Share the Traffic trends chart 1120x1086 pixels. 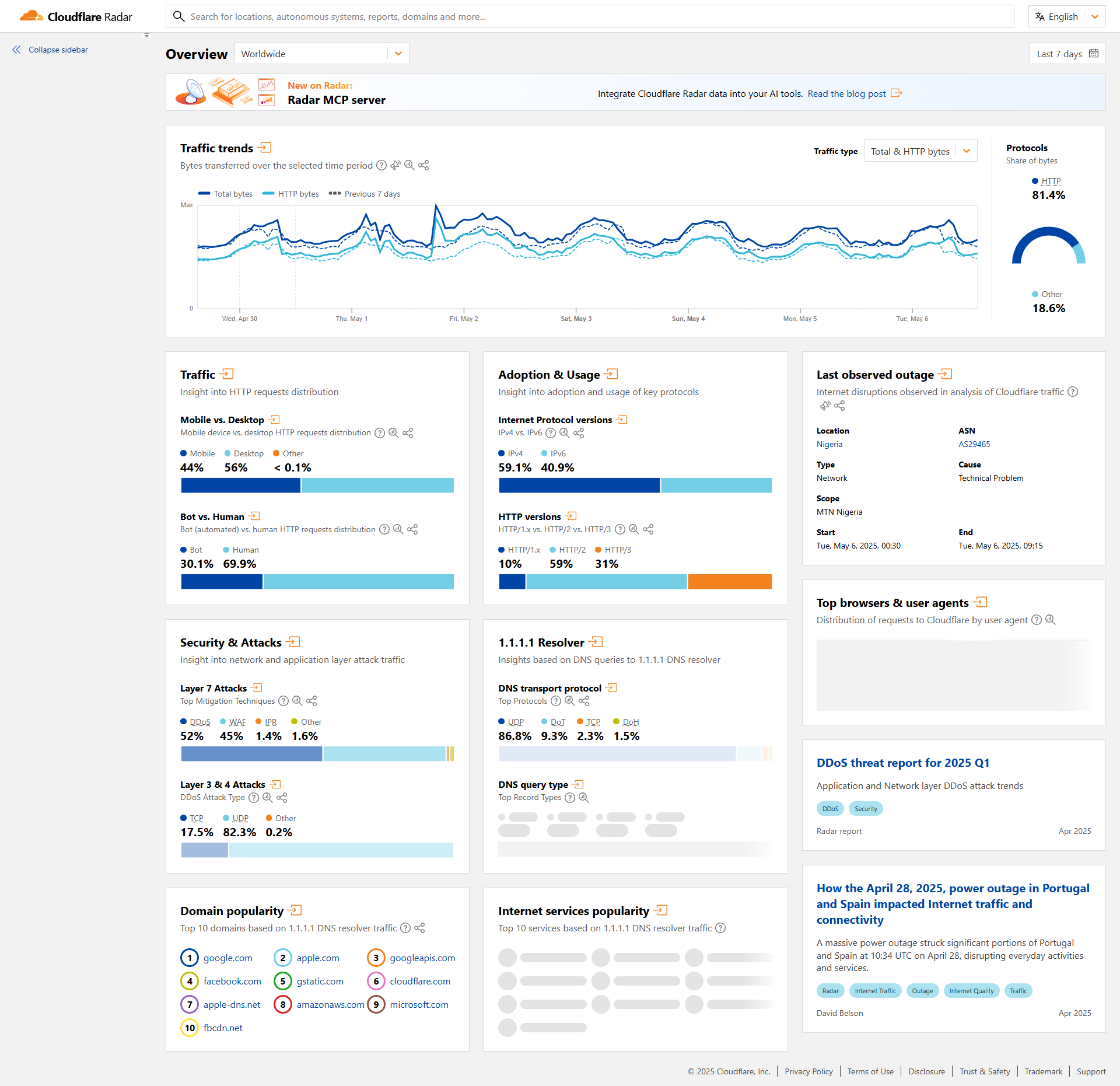pos(424,166)
